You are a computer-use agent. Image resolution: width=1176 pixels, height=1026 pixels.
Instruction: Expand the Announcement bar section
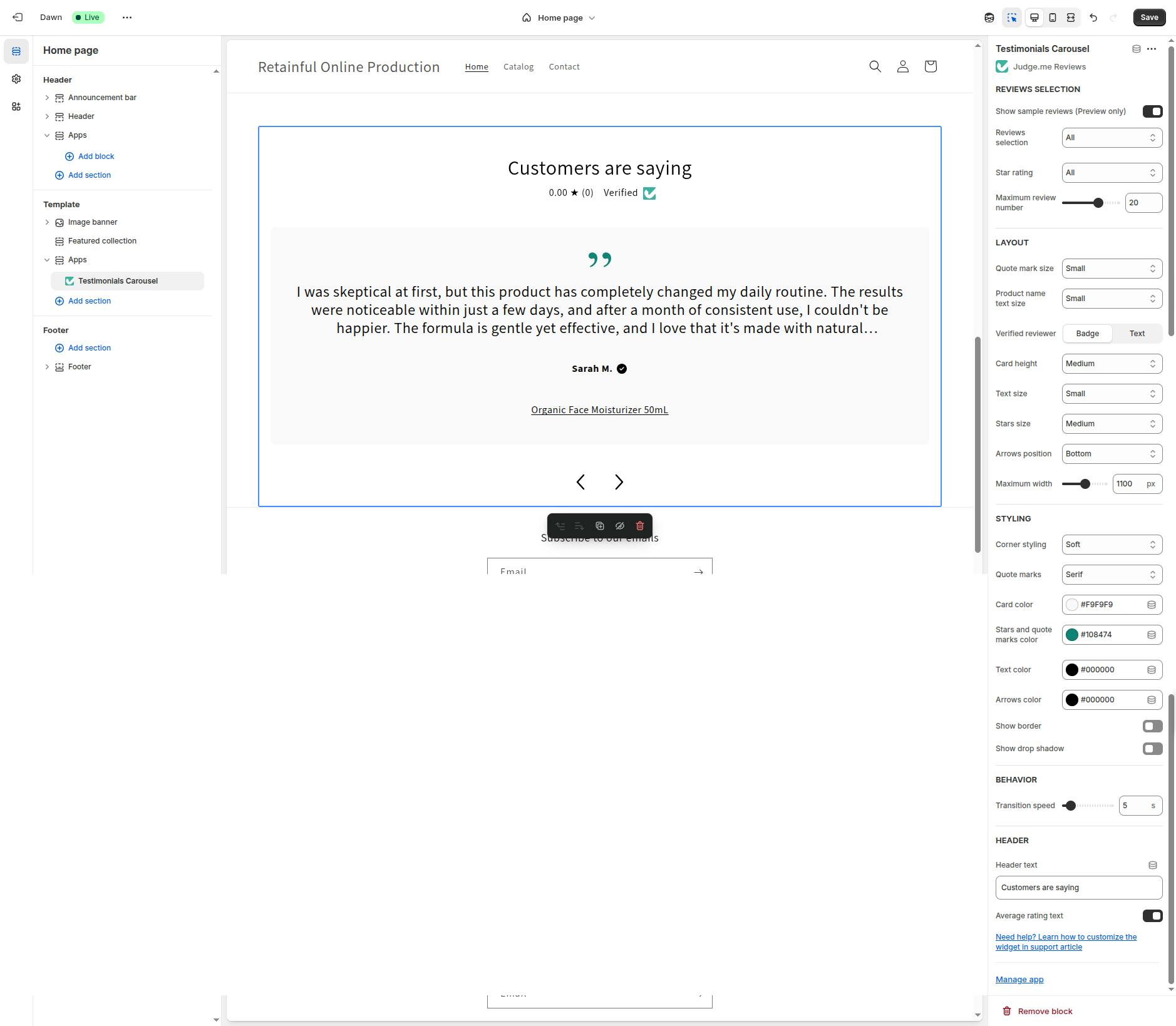point(47,98)
